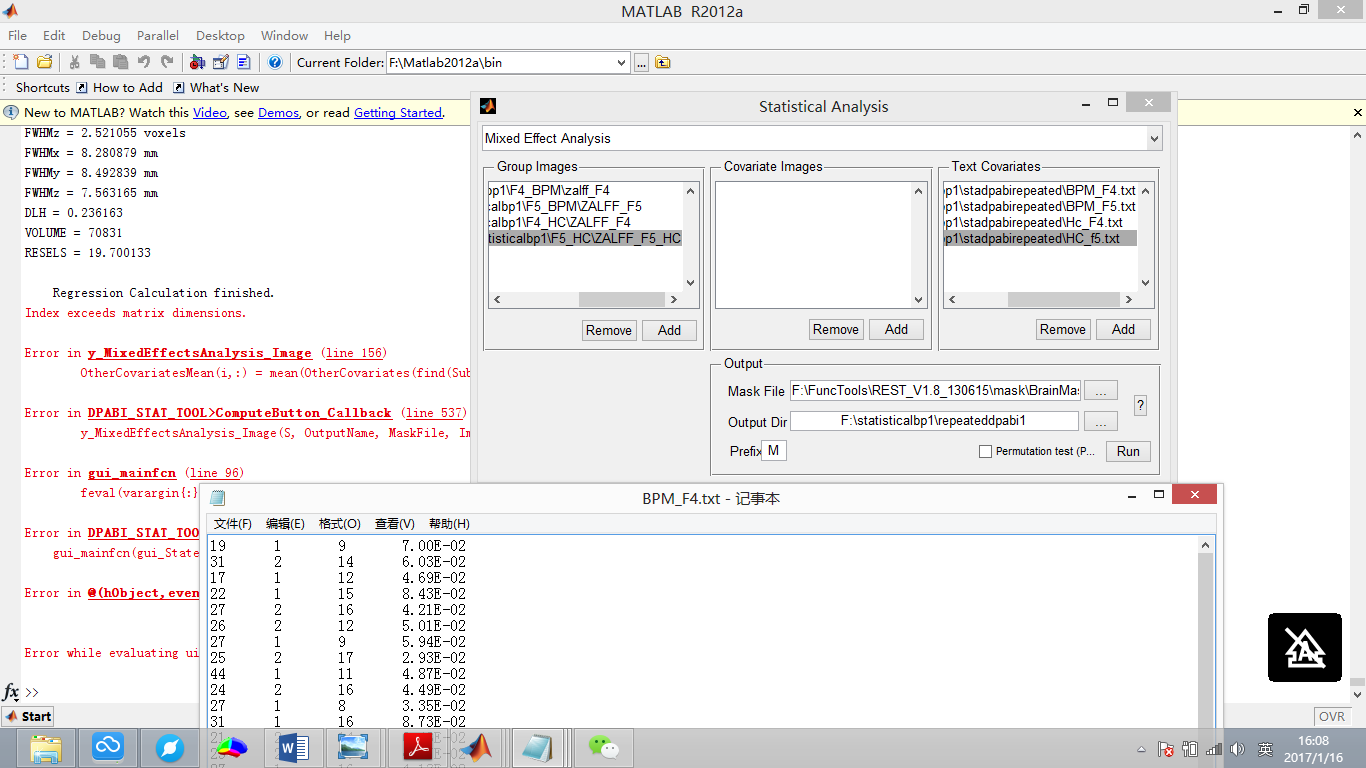Open the blue browser icon in taskbar

pos(170,747)
